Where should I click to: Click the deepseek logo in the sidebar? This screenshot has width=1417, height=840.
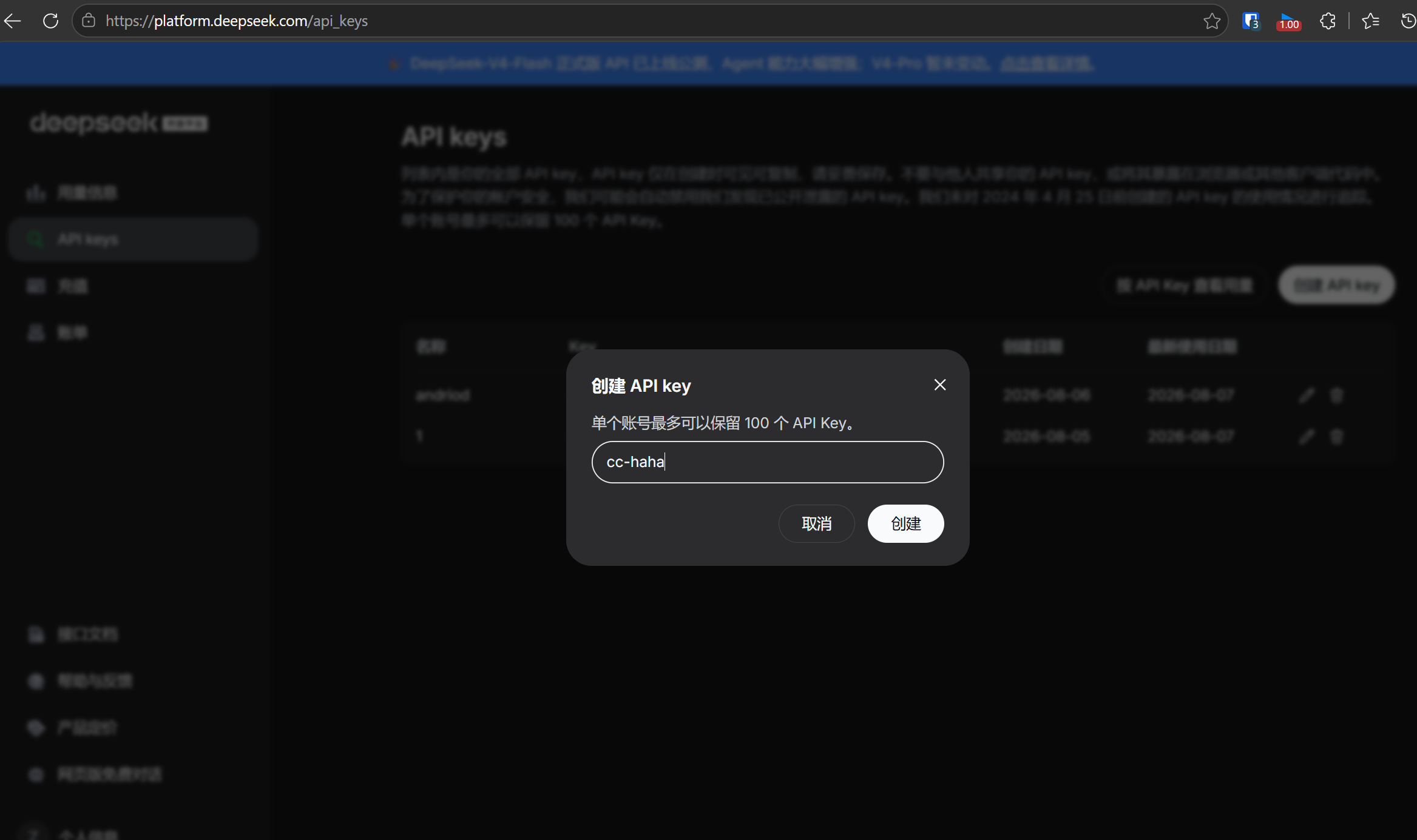coord(119,123)
